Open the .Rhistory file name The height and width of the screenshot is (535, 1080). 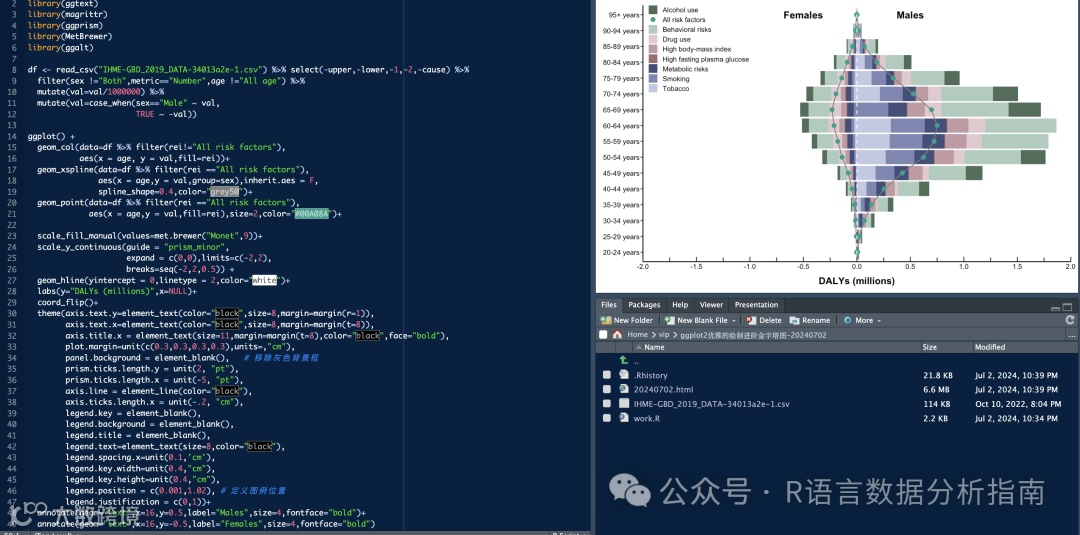[651, 375]
